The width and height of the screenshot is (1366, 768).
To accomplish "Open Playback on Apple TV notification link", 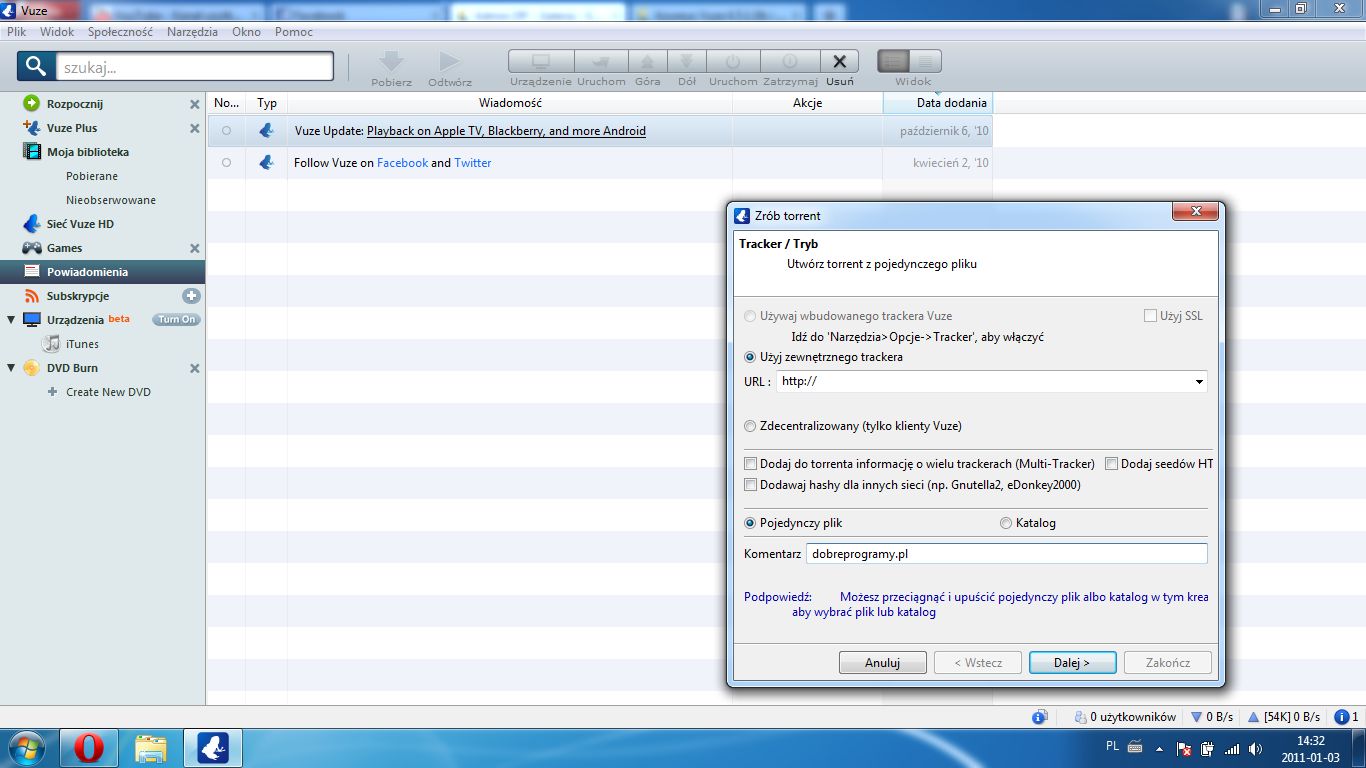I will tap(506, 131).
